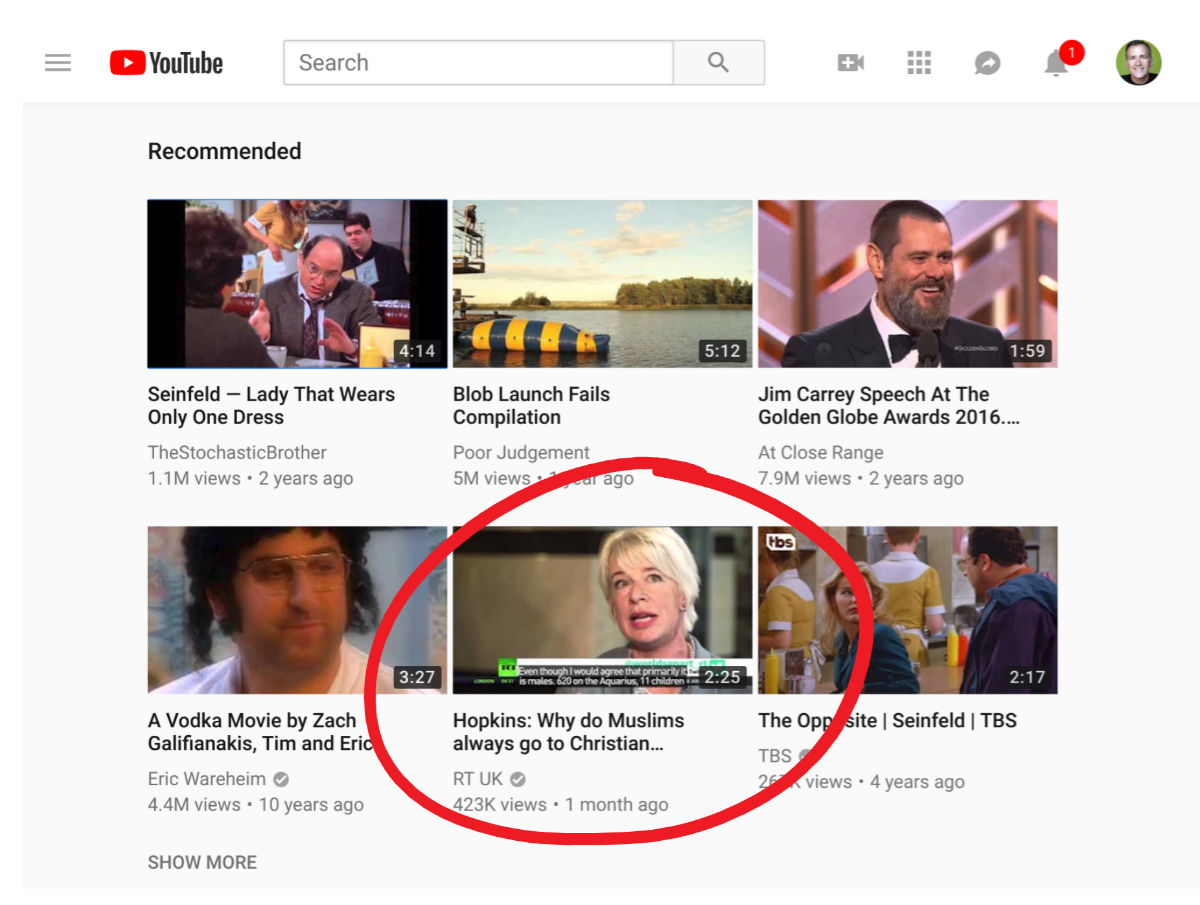Image resolution: width=1200 pixels, height=905 pixels.
Task: Open the upload video camera icon
Action: coord(851,63)
